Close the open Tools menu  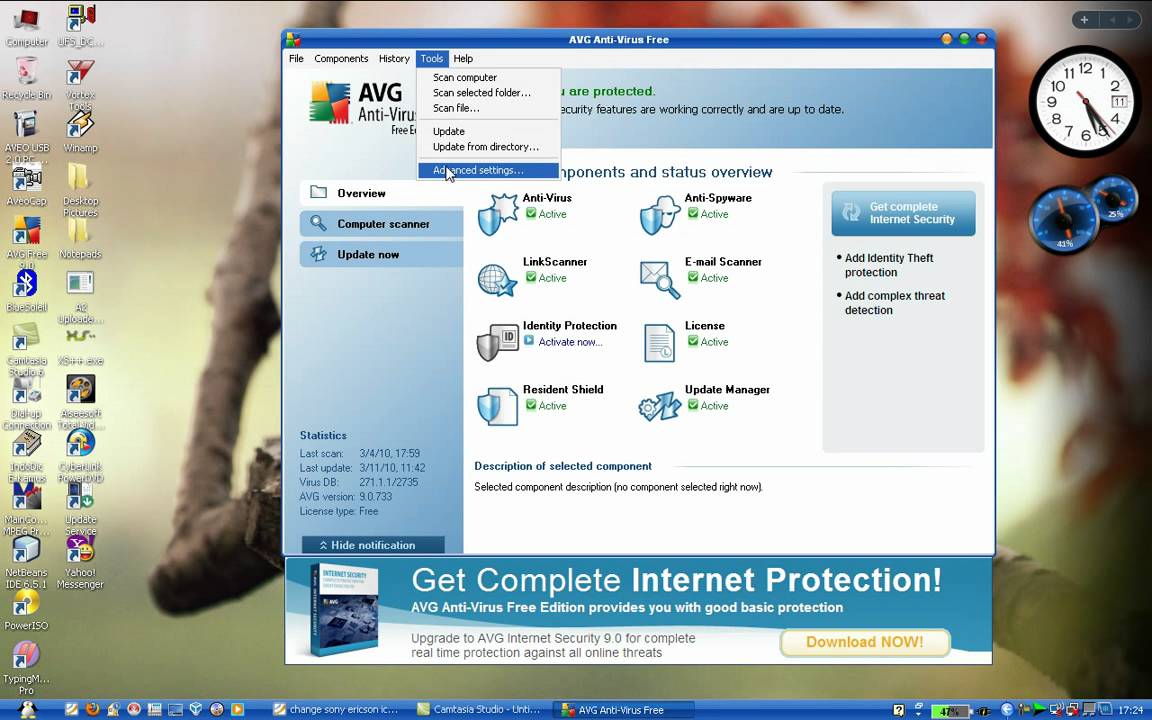(432, 59)
